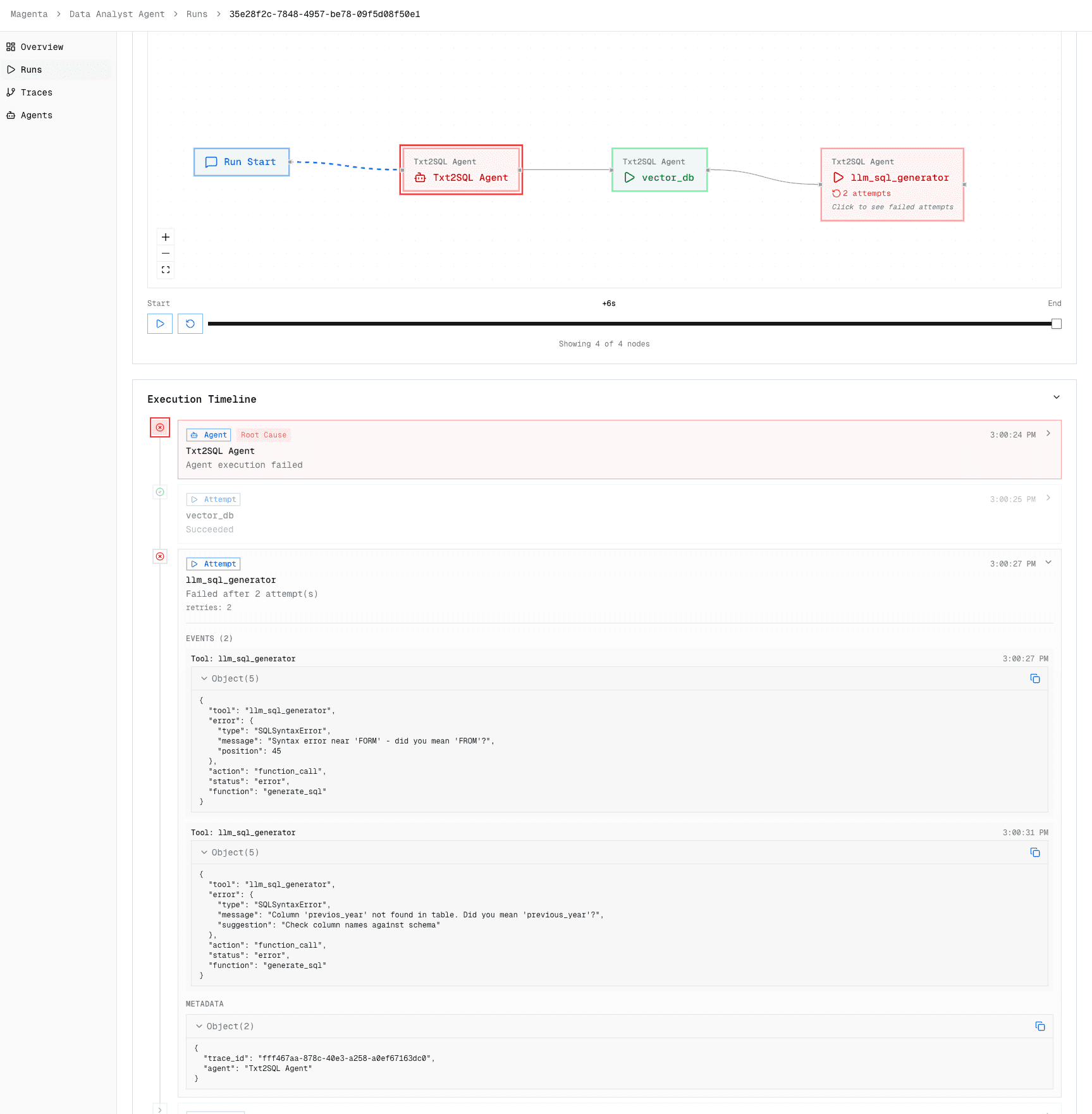This screenshot has width=1092, height=1114.
Task: Select the vector_db node in the graph
Action: click(x=659, y=169)
